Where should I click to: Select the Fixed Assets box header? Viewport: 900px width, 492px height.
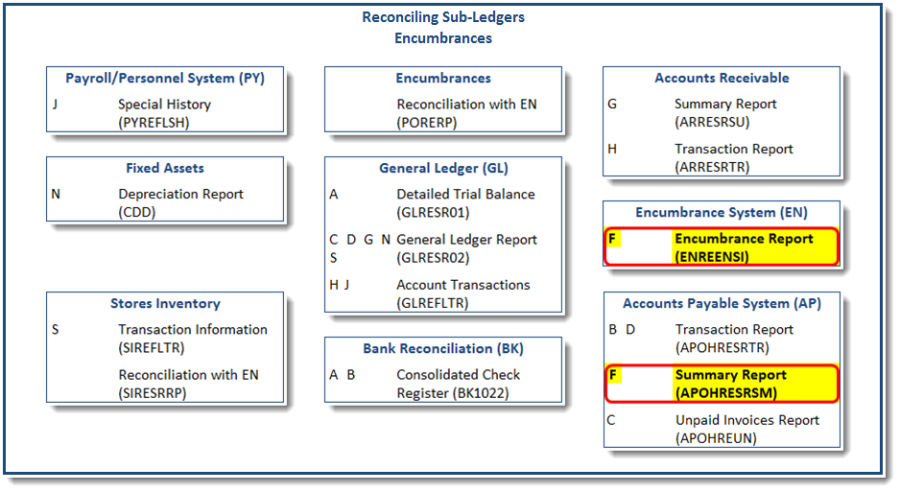pyautogui.click(x=165, y=168)
